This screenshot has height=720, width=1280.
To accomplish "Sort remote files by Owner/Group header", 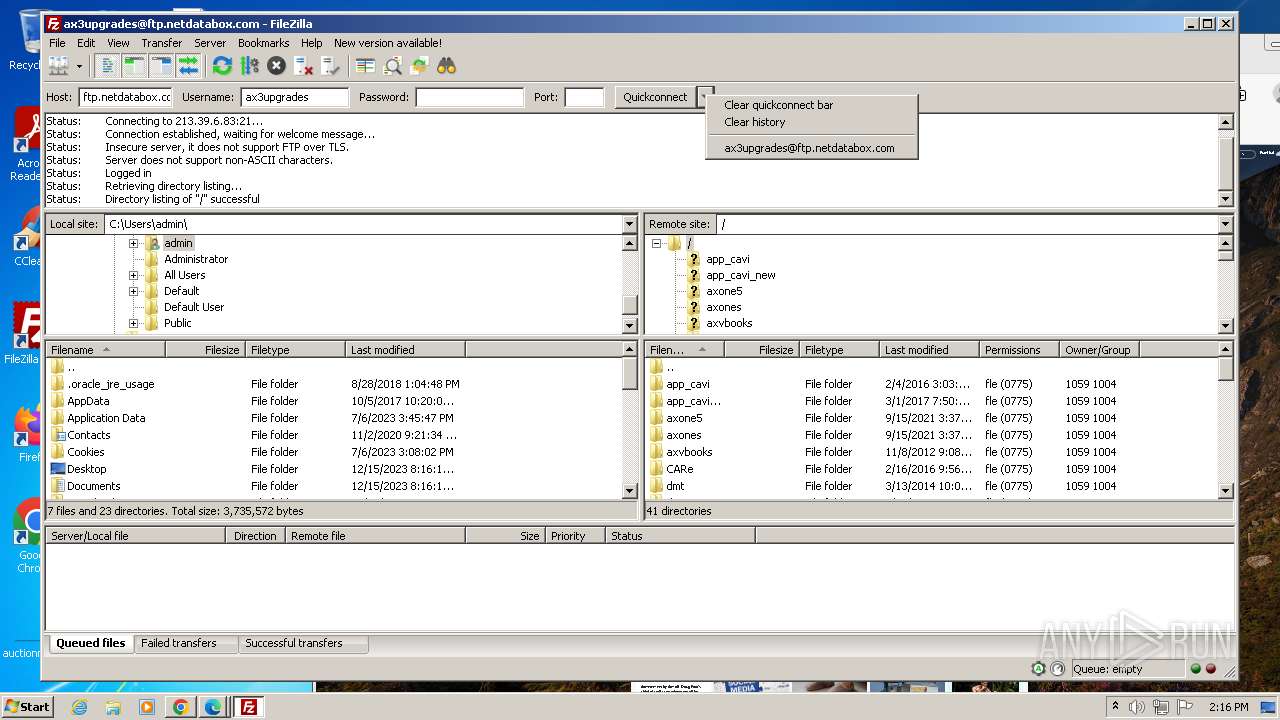I will click(x=1099, y=350).
